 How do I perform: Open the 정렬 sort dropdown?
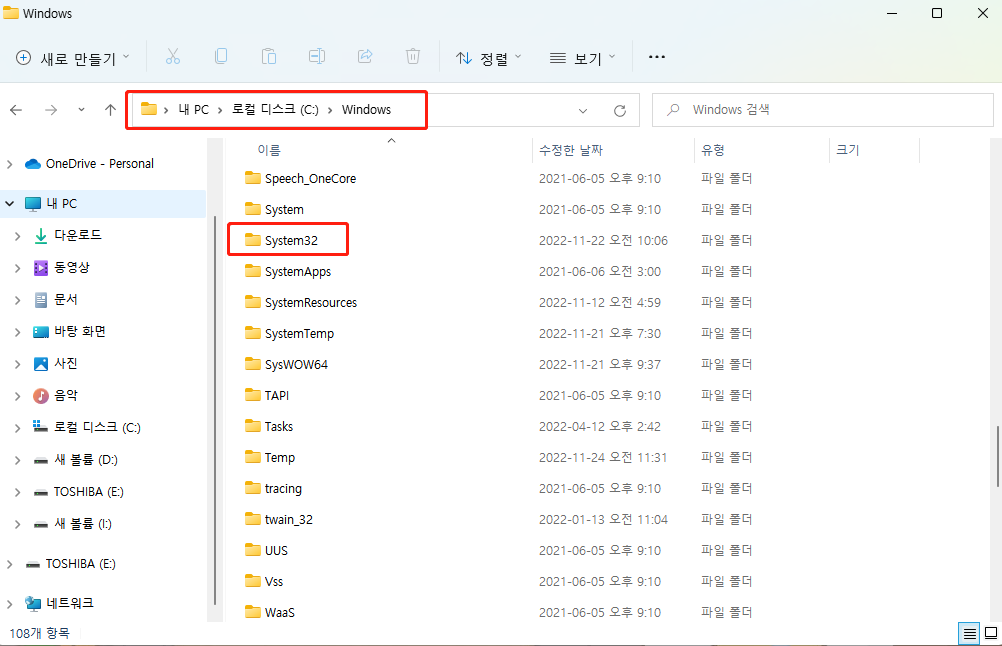click(x=489, y=58)
